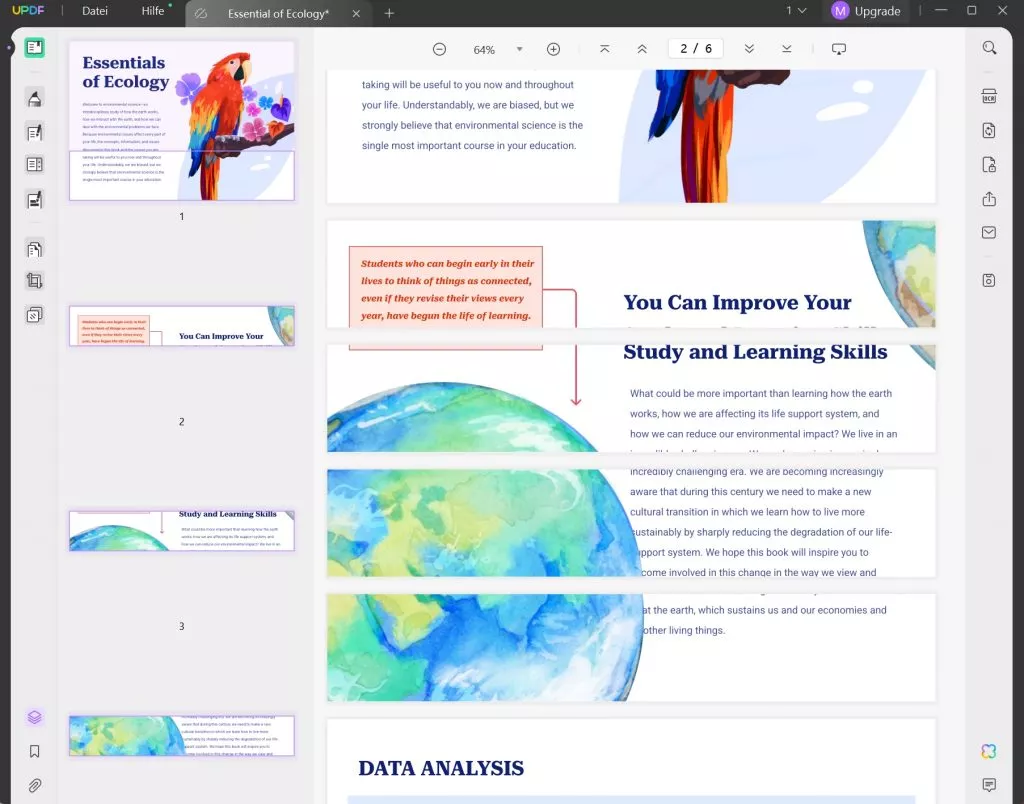Zoom in with the plus button
The image size is (1024, 804).
click(553, 49)
